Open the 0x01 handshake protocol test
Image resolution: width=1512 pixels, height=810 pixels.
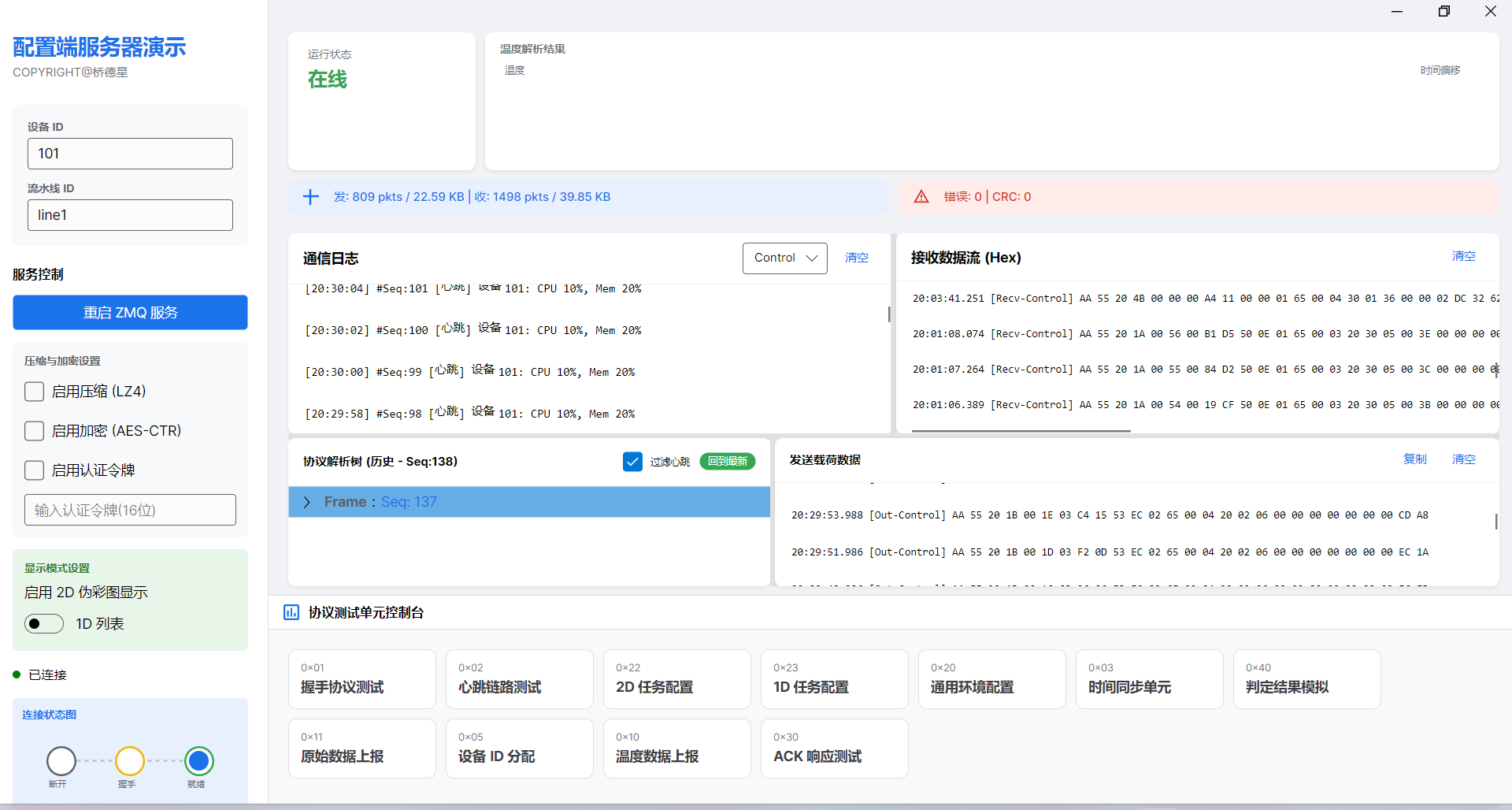[361, 678]
